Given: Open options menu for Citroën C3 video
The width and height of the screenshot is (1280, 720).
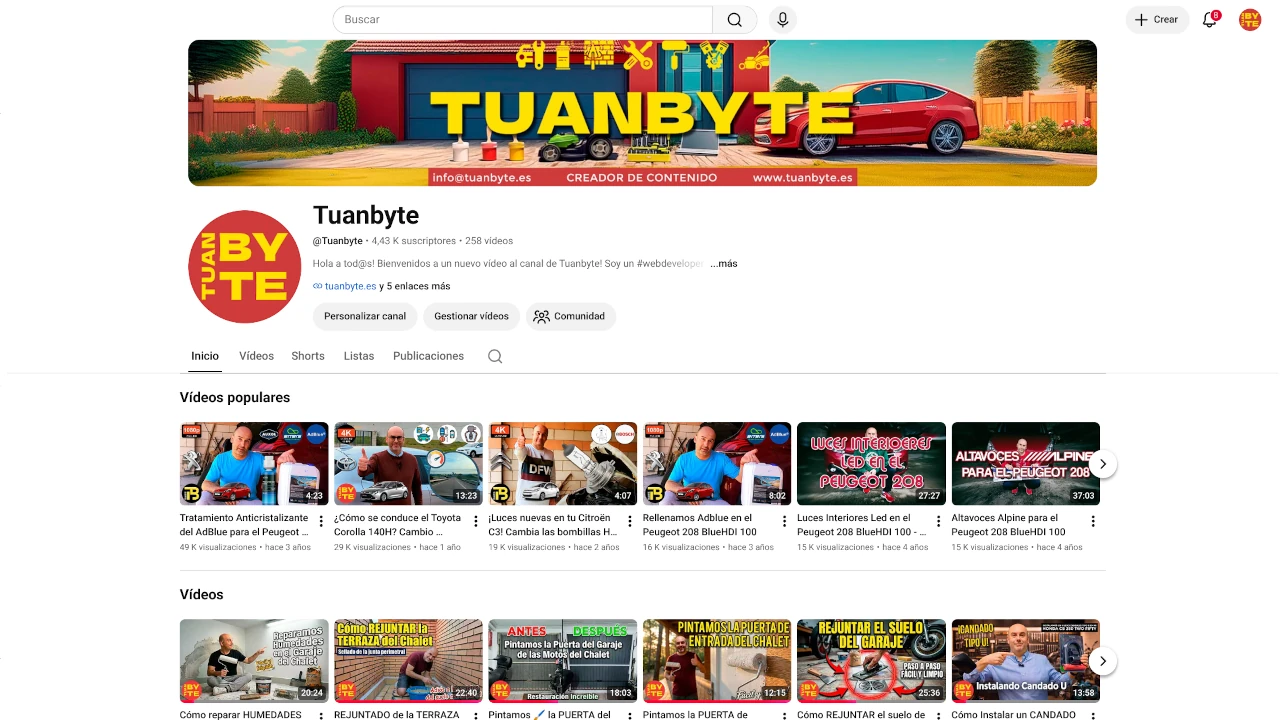Looking at the screenshot, I should tap(630, 521).
